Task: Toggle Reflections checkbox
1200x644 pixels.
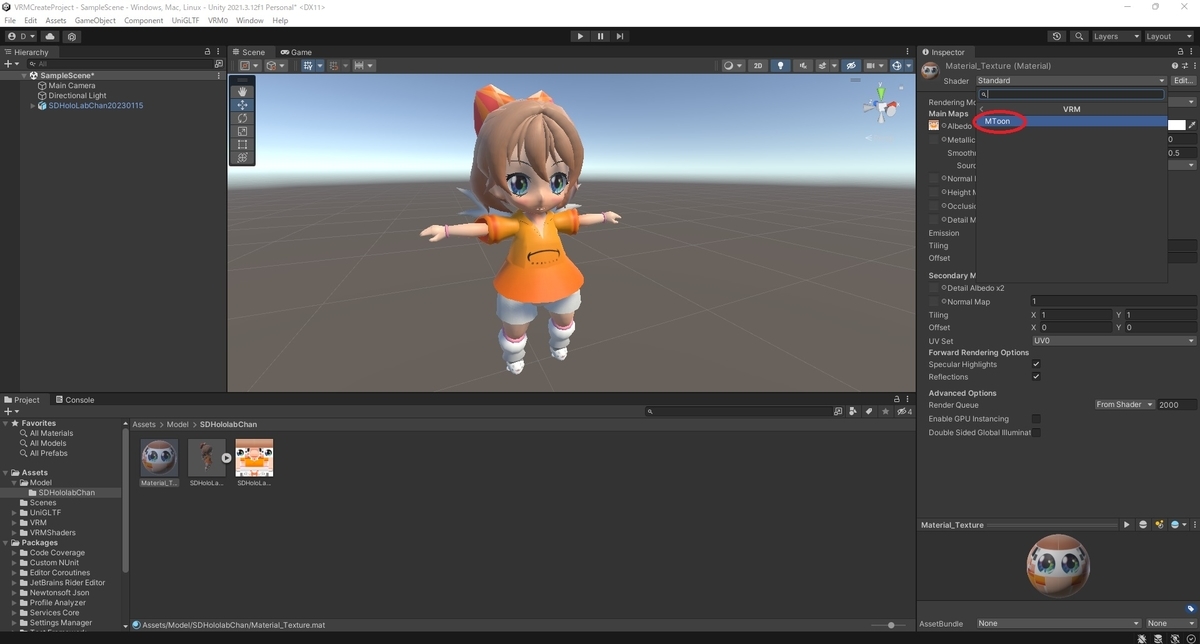Action: click(1036, 377)
